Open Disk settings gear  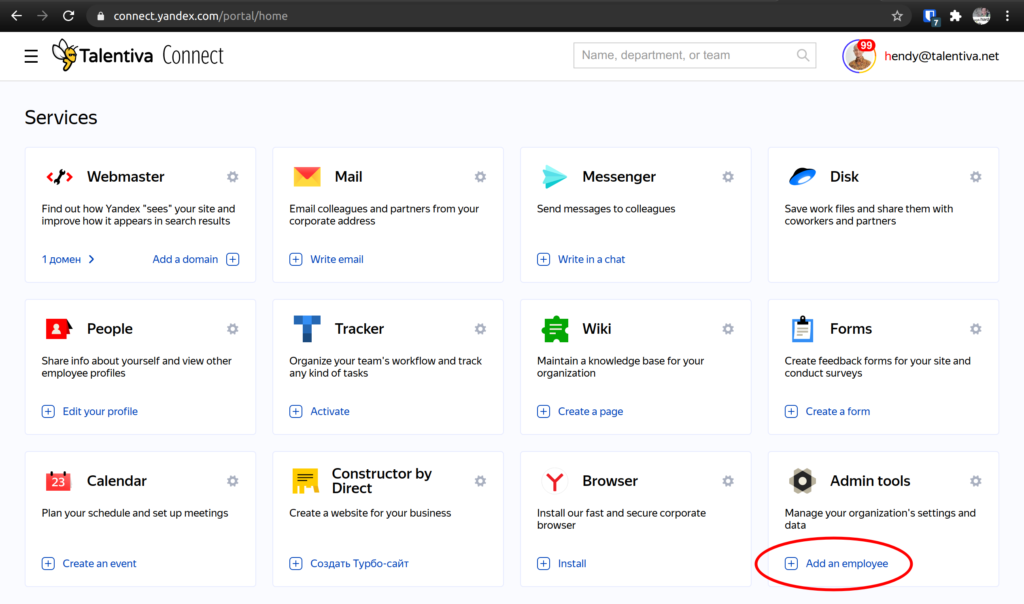[x=975, y=177]
